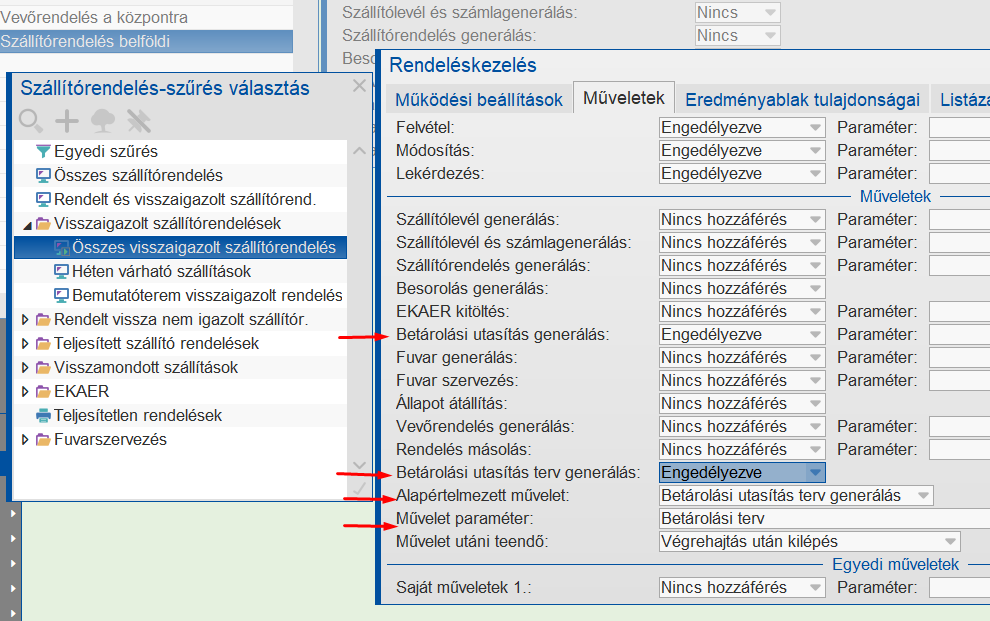
Task: Click the monitor icon of Rendelt és visszaigazolt szállítórend.
Action: pyautogui.click(x=43, y=199)
